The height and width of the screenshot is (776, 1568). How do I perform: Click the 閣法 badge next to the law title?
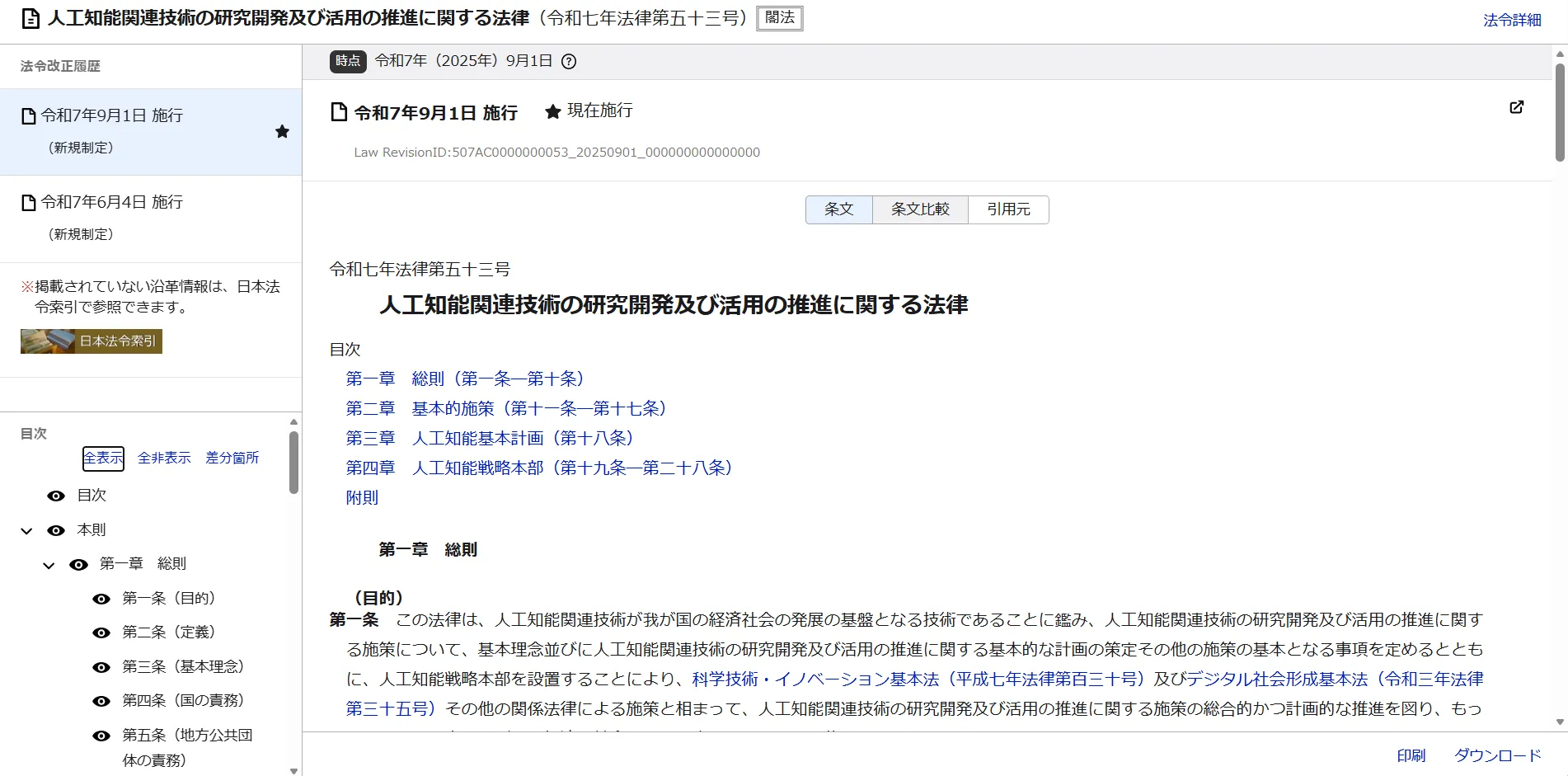780,18
